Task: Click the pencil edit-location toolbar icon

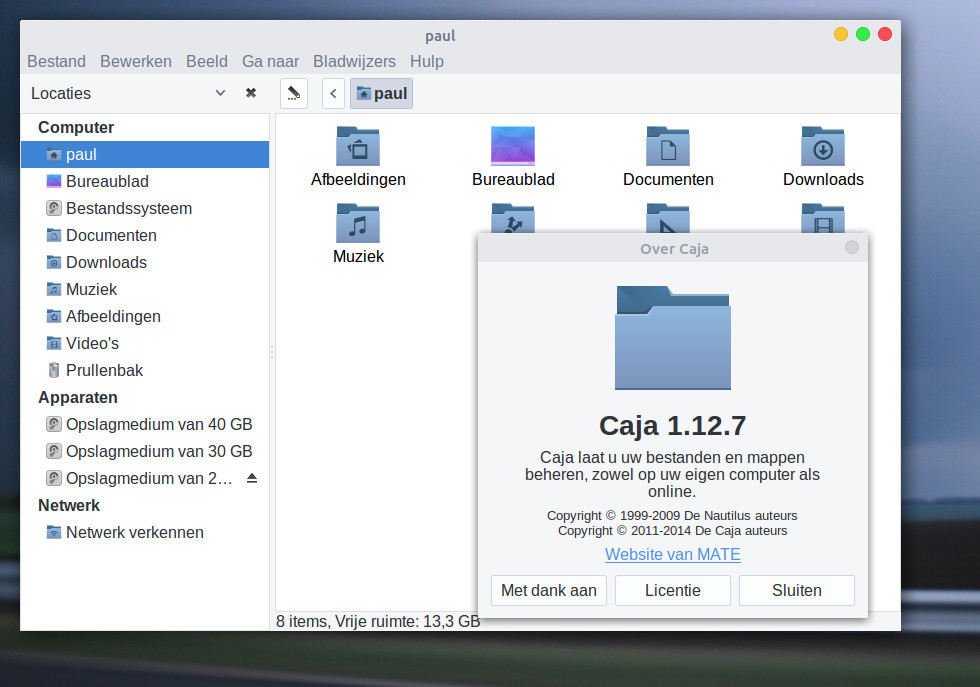Action: 294,94
